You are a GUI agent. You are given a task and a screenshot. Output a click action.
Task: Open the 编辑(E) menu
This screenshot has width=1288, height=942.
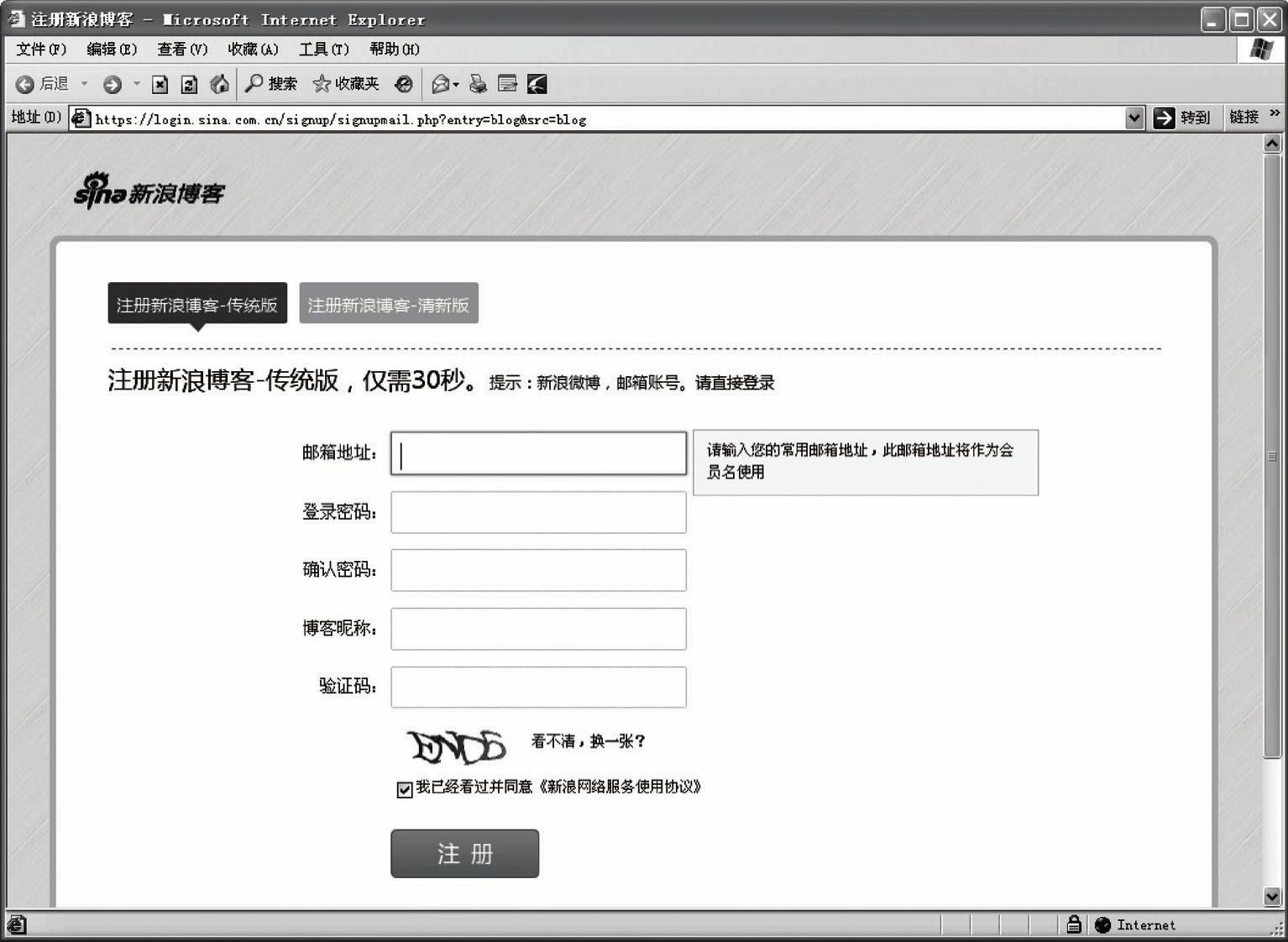(x=112, y=50)
